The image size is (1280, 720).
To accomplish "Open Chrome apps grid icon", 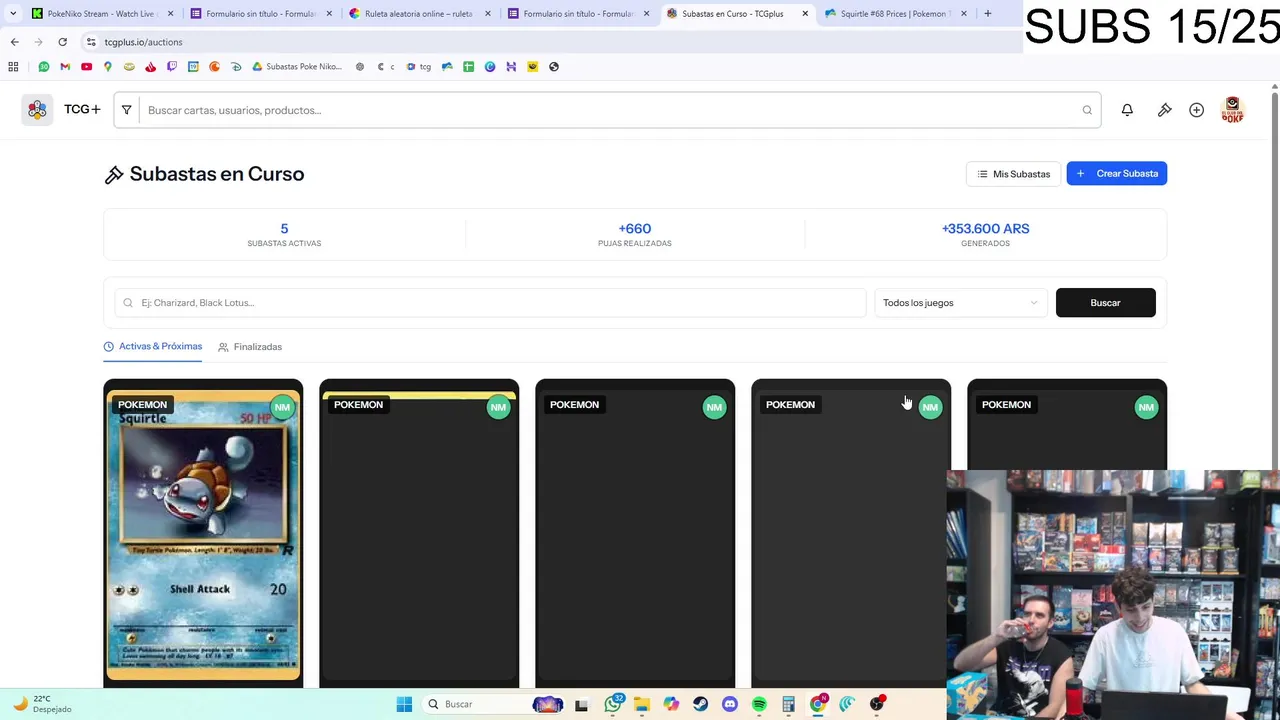I will pyautogui.click(x=13, y=67).
